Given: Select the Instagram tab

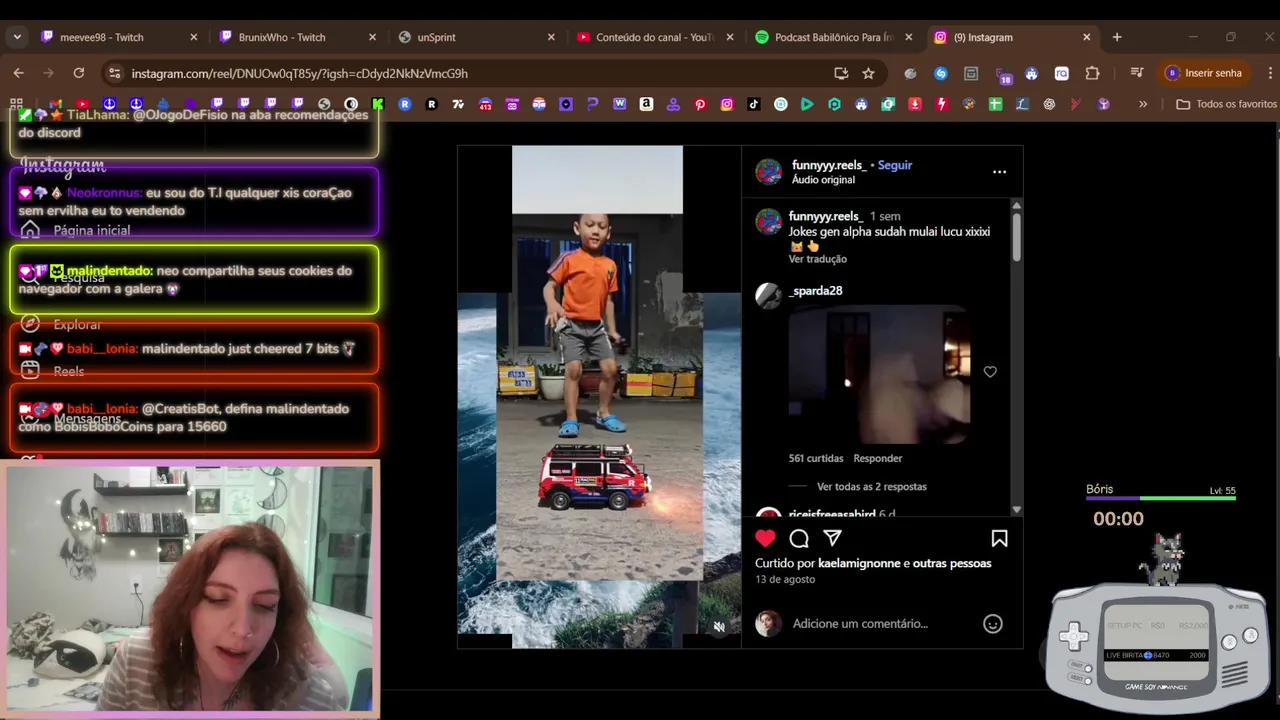Looking at the screenshot, I should (x=1012, y=37).
